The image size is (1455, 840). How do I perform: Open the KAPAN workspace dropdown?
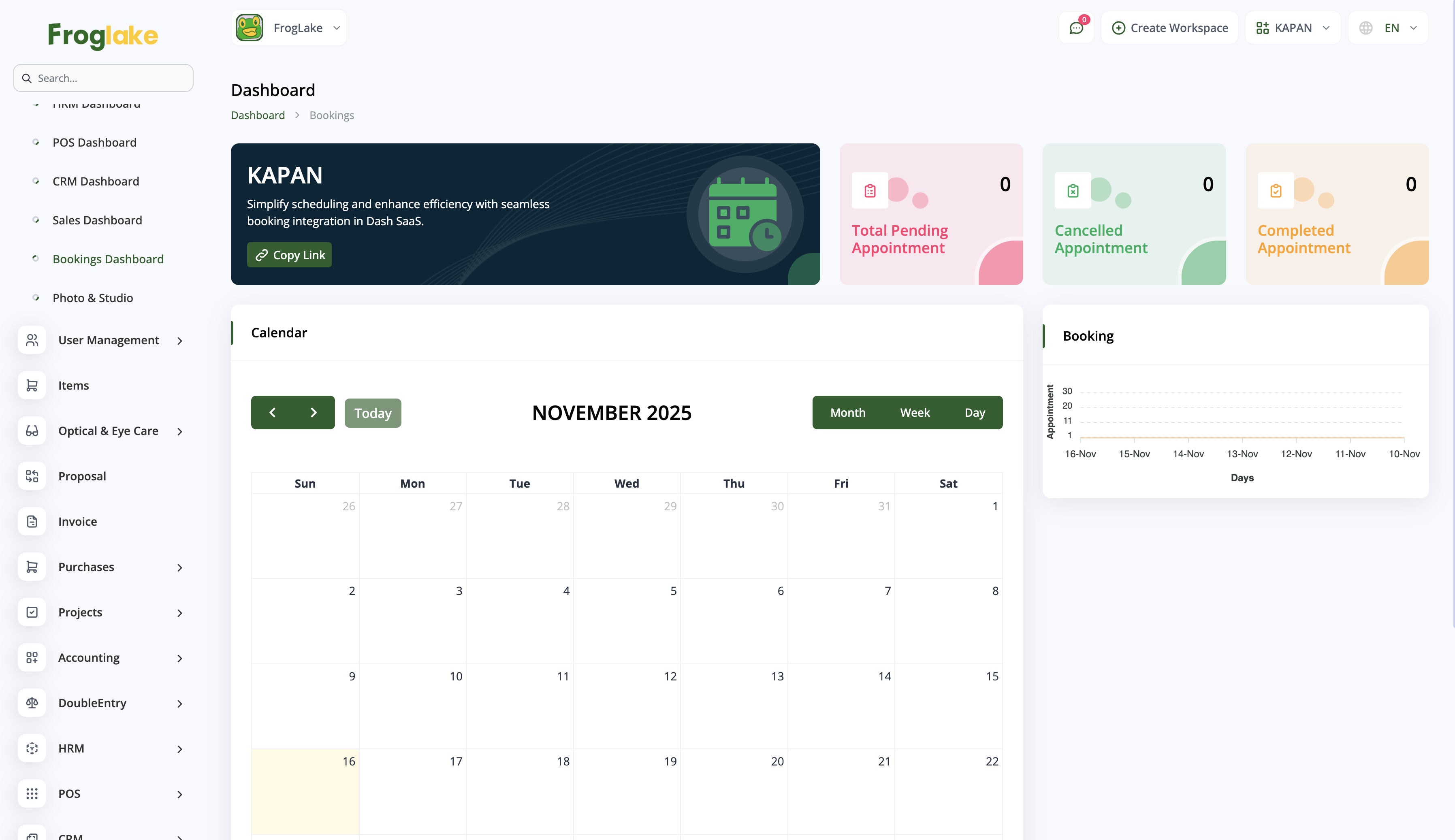click(x=1292, y=28)
